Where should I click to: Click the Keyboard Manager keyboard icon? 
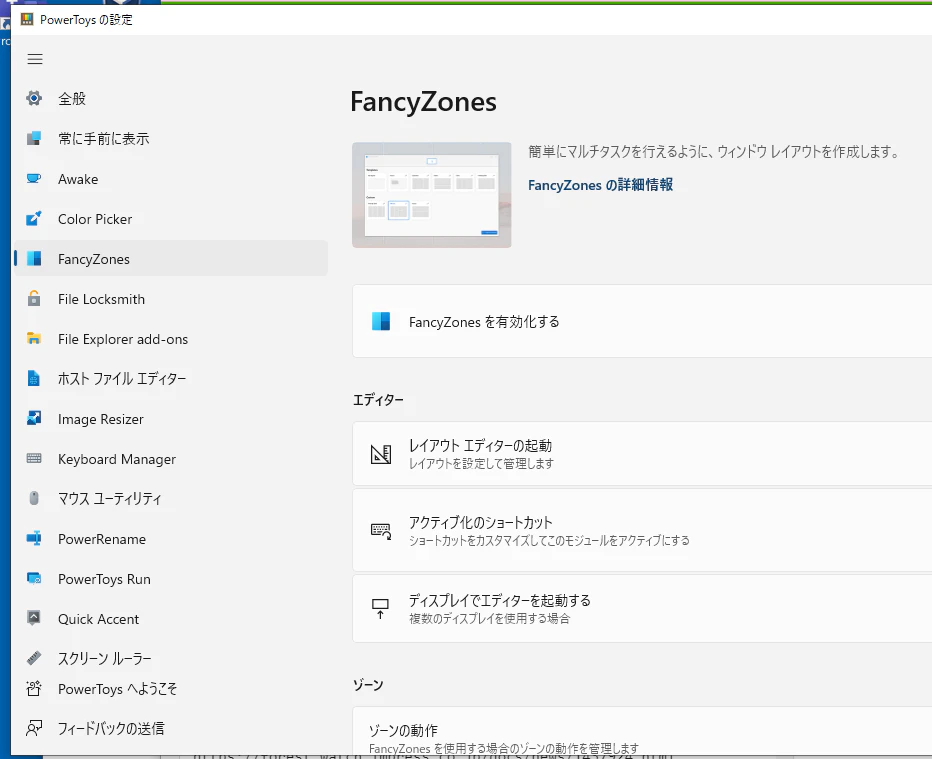[34, 458]
